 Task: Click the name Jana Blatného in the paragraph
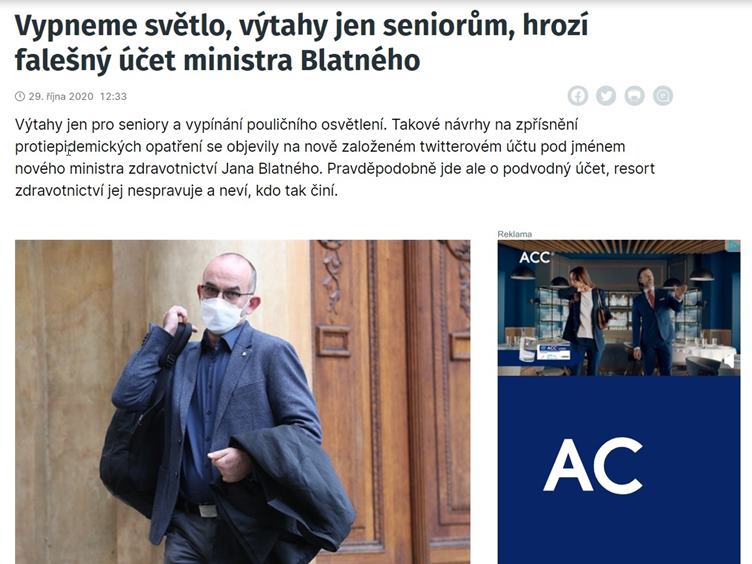272,168
